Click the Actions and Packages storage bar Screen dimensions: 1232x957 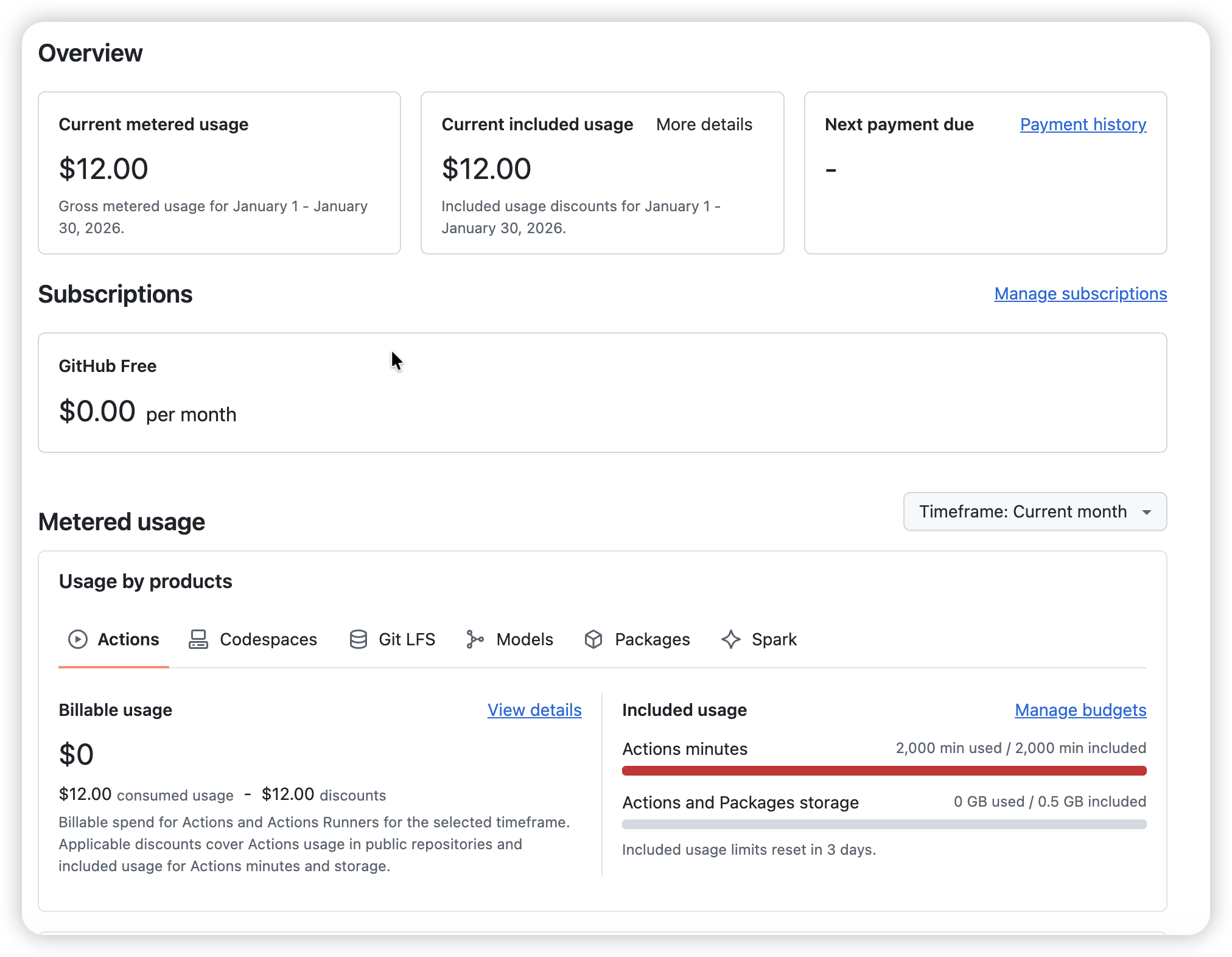click(x=884, y=824)
